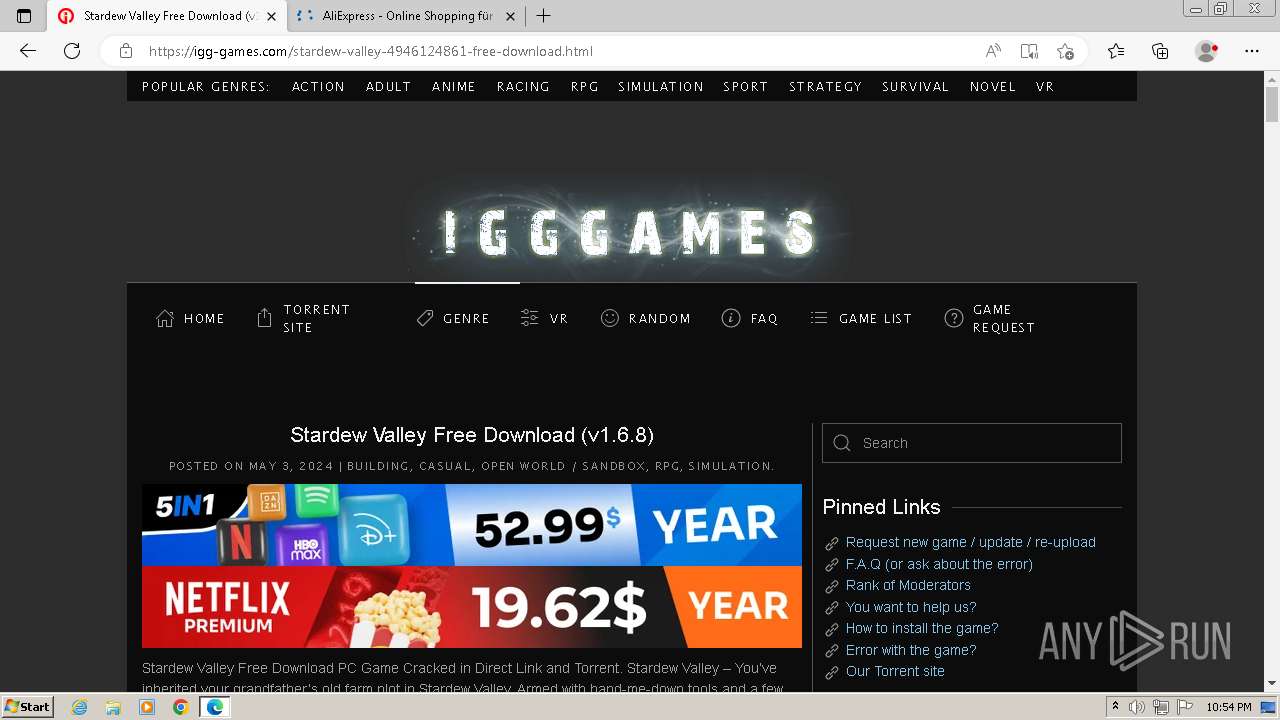The image size is (1280, 720).
Task: Open File Explorer from taskbar
Action: click(113, 707)
